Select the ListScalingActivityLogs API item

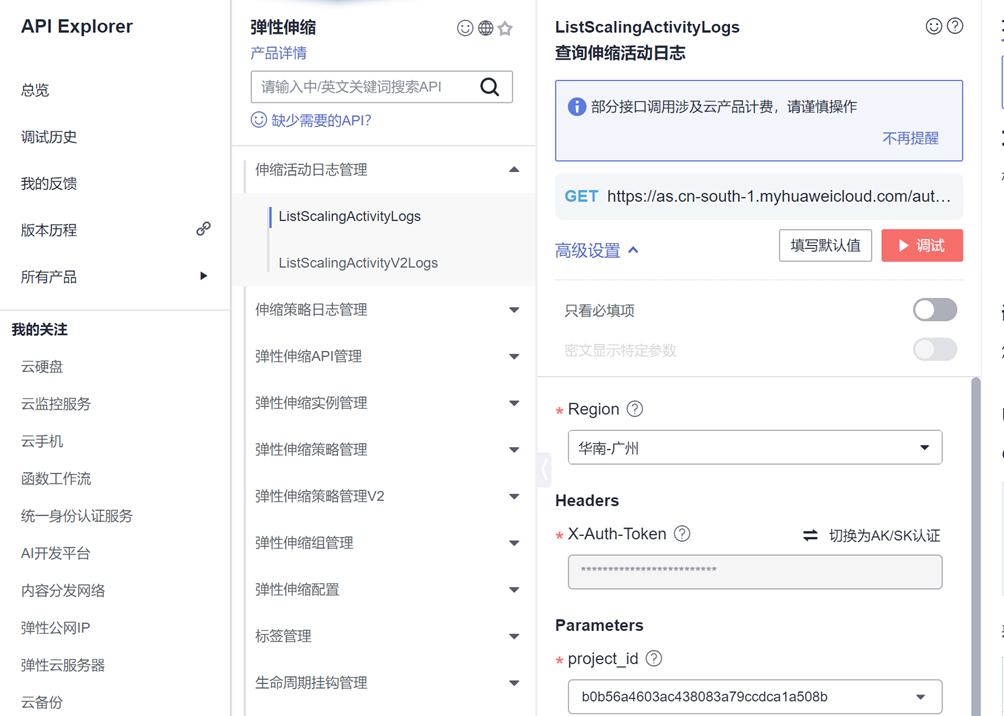350,216
